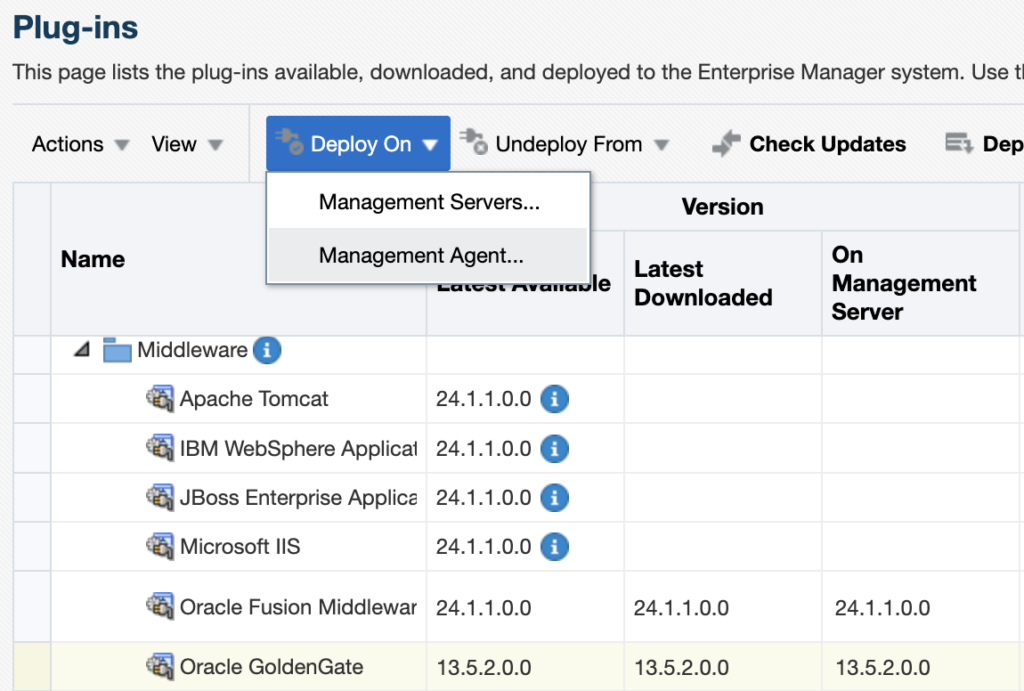This screenshot has height=691, width=1024.
Task: Click the row selector for Oracle GoldenGate
Action: point(32,666)
